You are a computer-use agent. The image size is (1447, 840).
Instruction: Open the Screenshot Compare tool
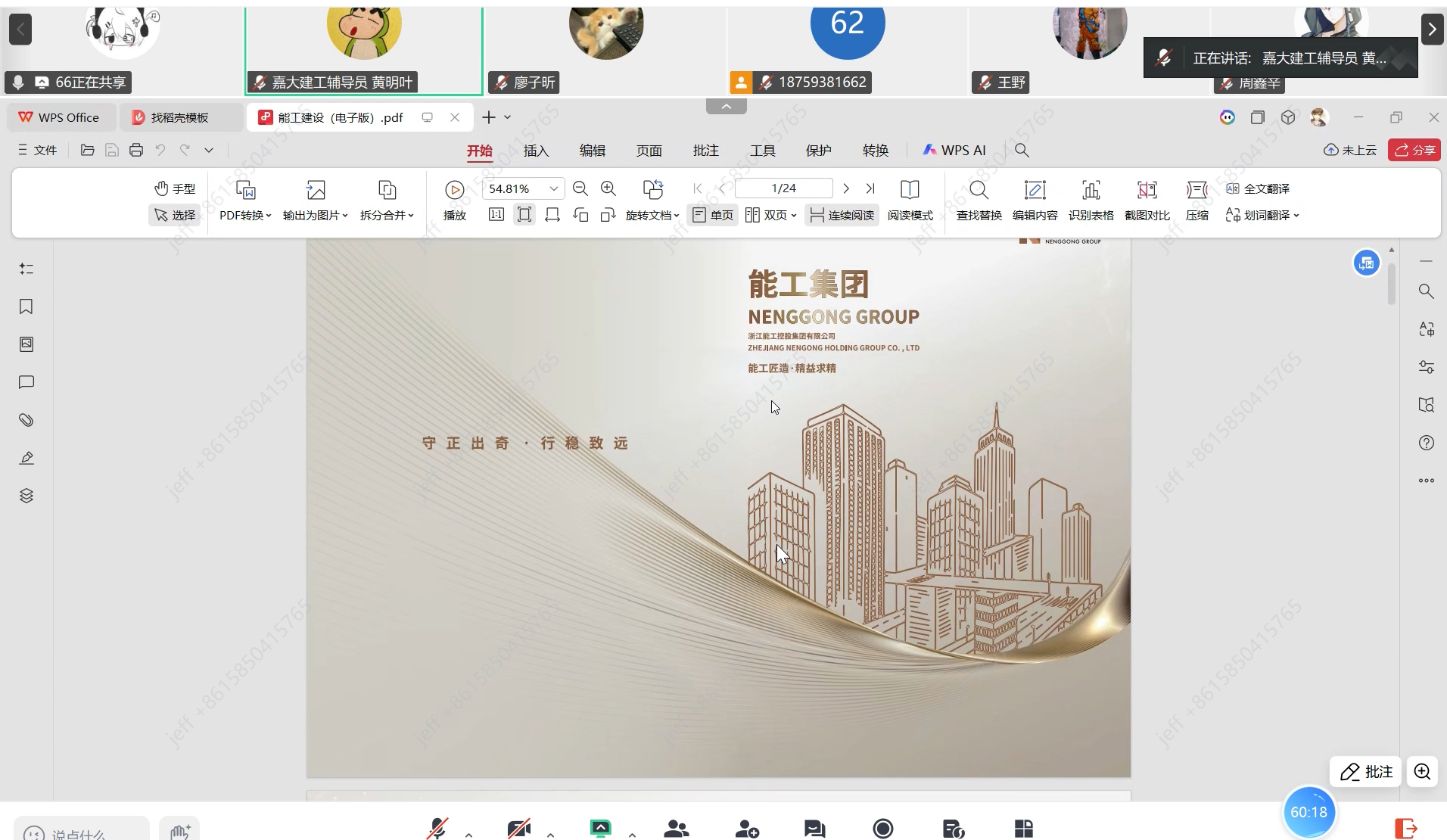1147,200
